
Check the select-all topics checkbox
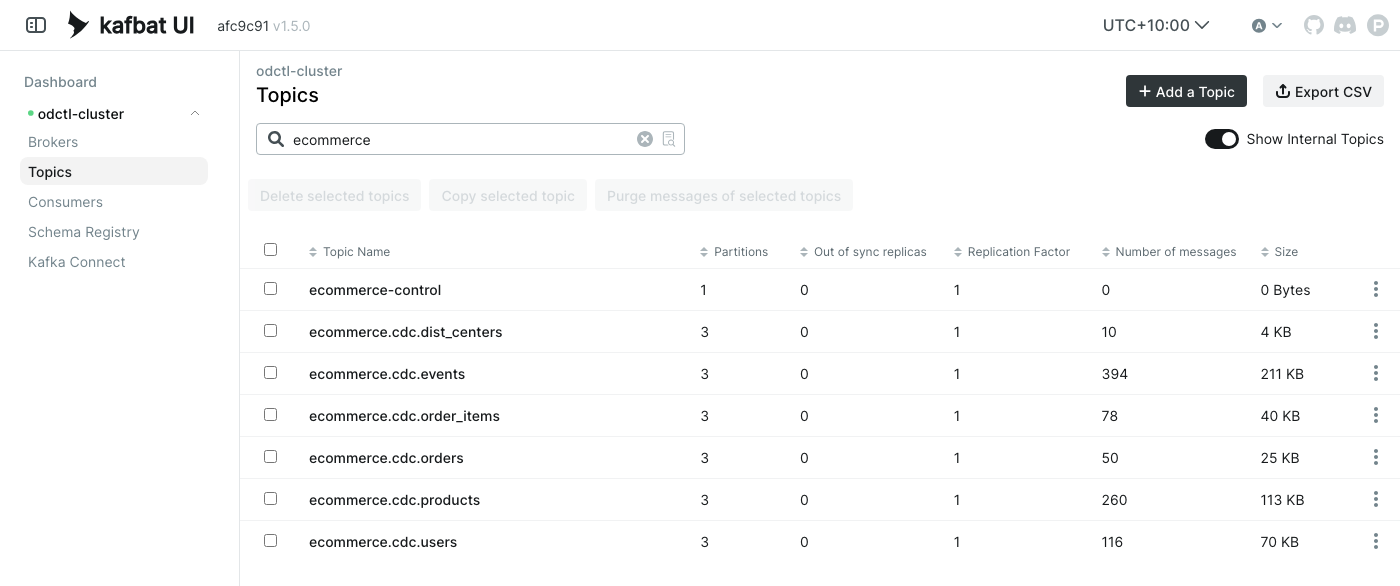(270, 250)
